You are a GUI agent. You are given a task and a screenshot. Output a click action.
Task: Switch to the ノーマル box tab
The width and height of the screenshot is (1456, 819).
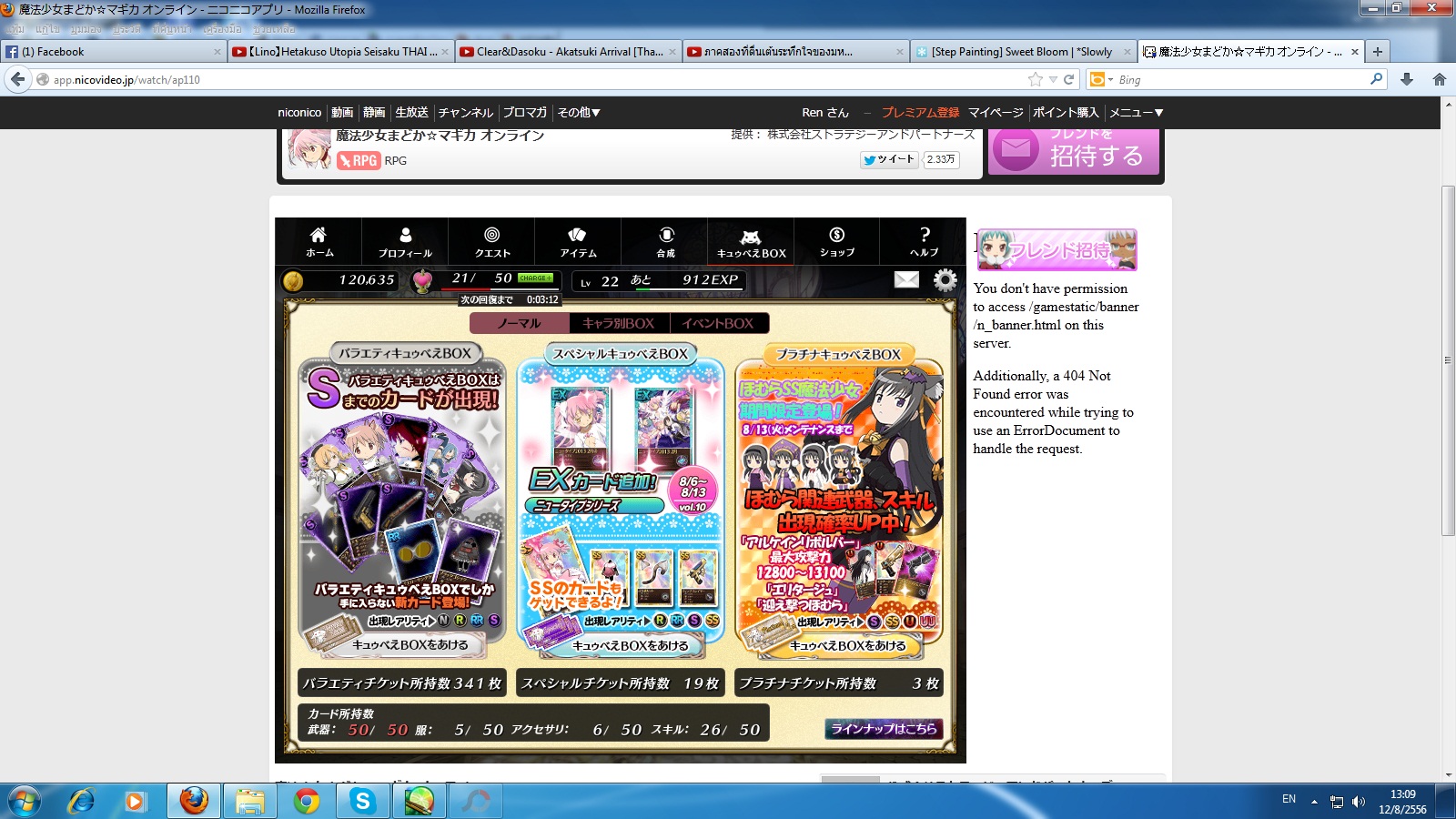pyautogui.click(x=520, y=323)
